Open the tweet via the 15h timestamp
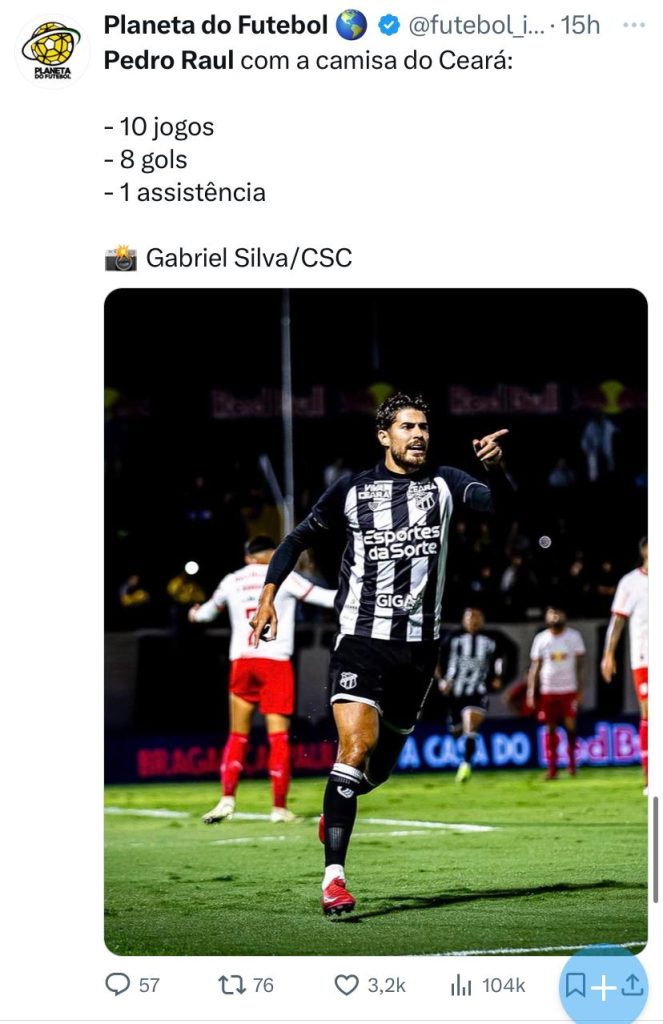Image resolution: width=663 pixels, height=1024 pixels. tap(580, 25)
